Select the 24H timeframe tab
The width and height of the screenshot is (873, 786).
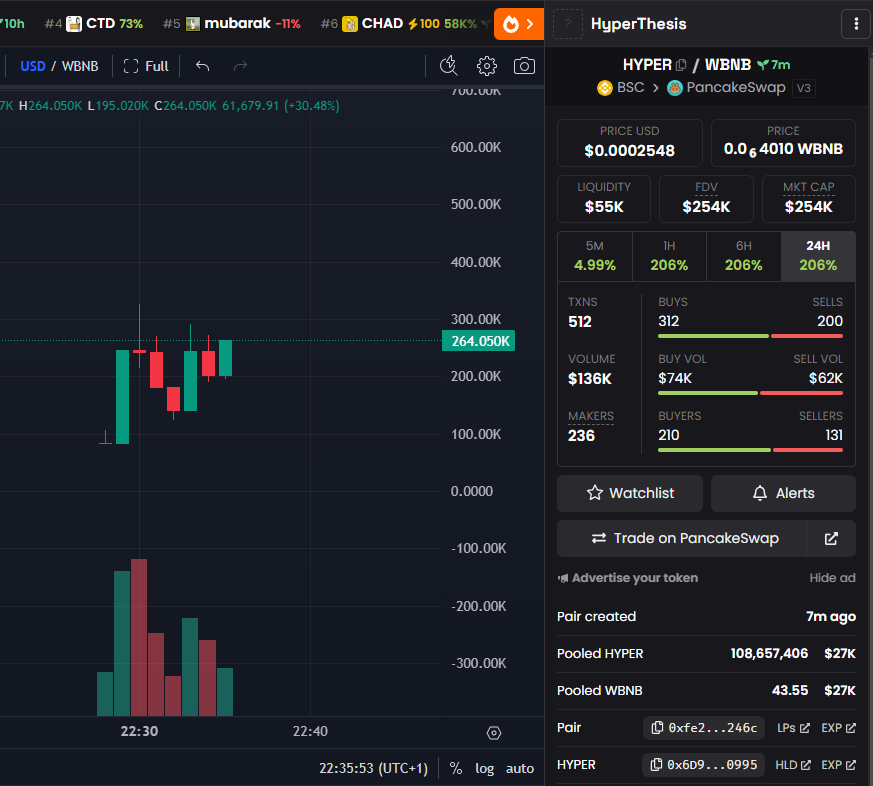[818, 256]
